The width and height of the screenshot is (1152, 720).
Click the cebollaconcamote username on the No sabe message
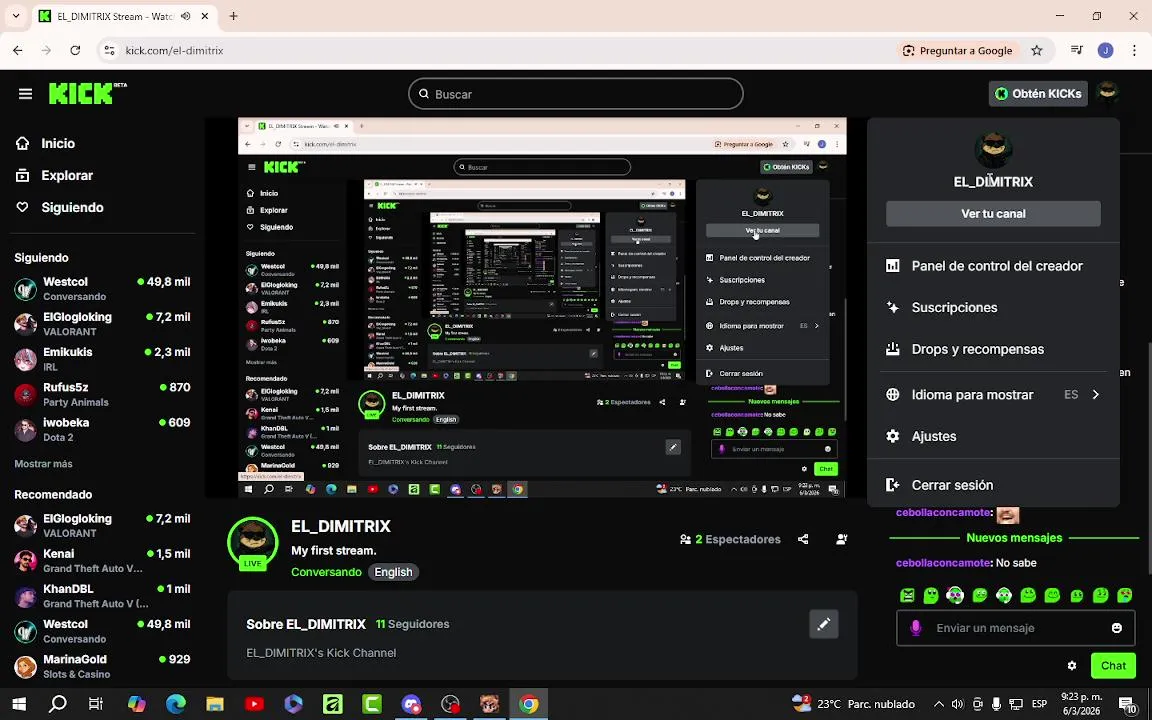tap(943, 563)
